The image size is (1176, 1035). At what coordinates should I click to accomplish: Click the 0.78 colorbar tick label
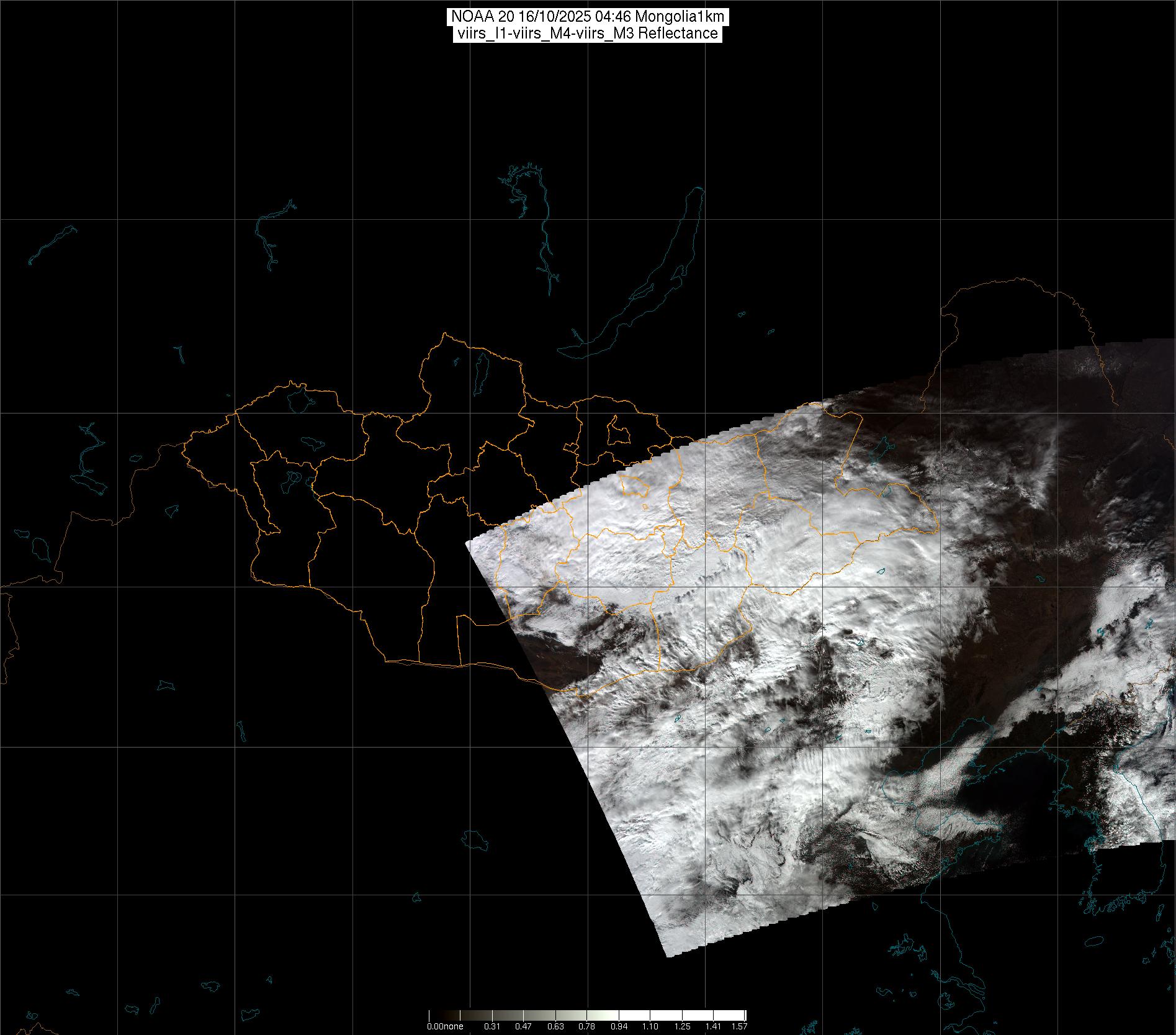click(587, 1026)
